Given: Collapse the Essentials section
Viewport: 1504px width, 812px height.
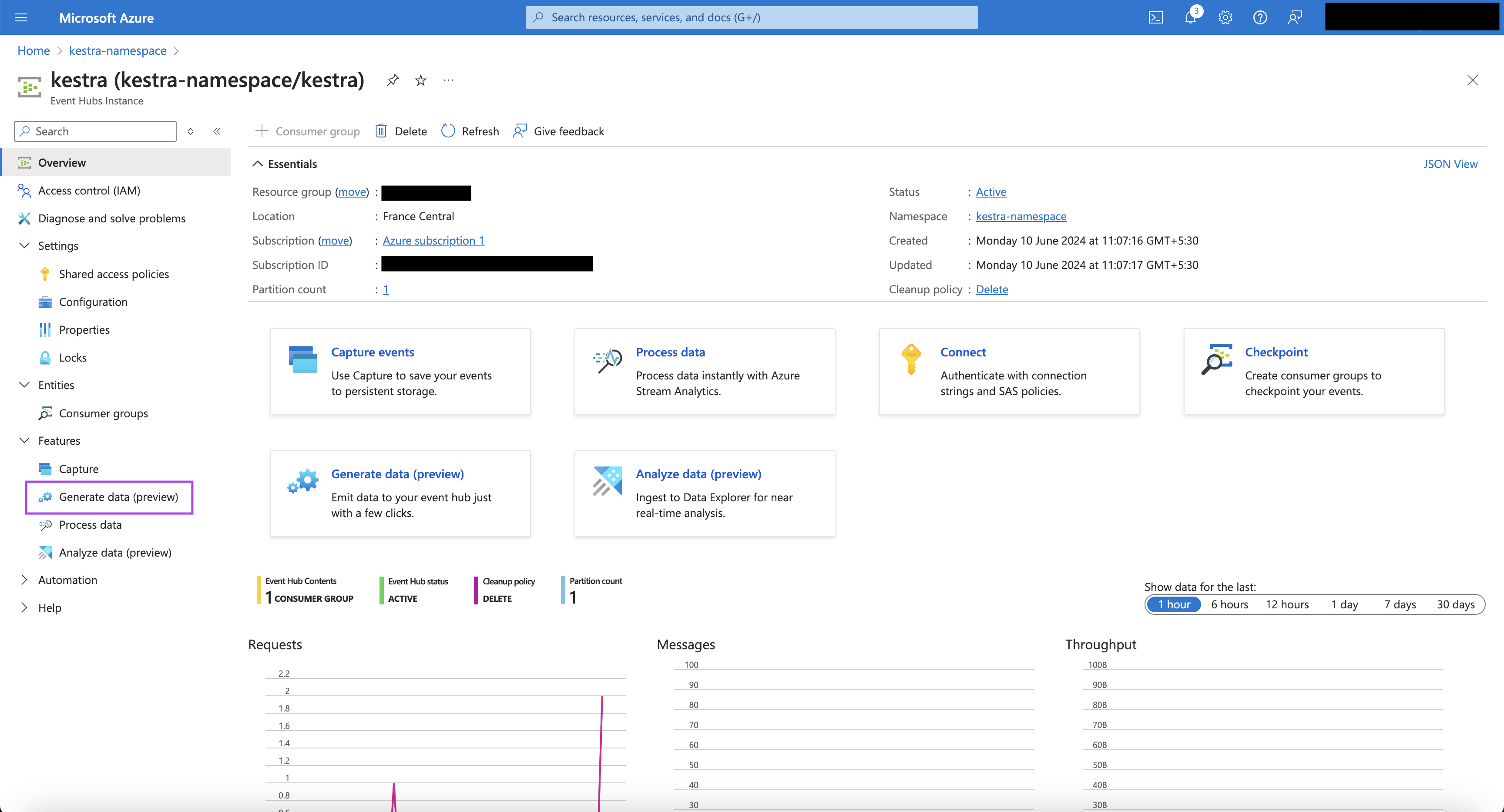Looking at the screenshot, I should [258, 164].
